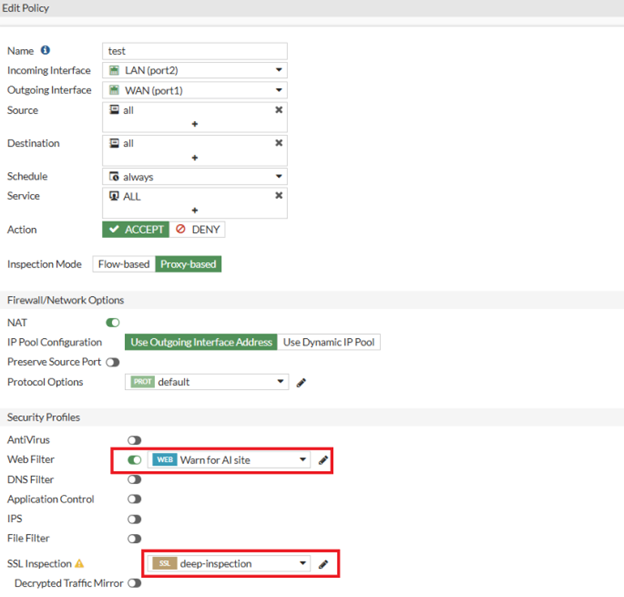Viewport: 624px width, 597px height.
Task: Enable the DNS Filter toggle
Action: [x=135, y=480]
